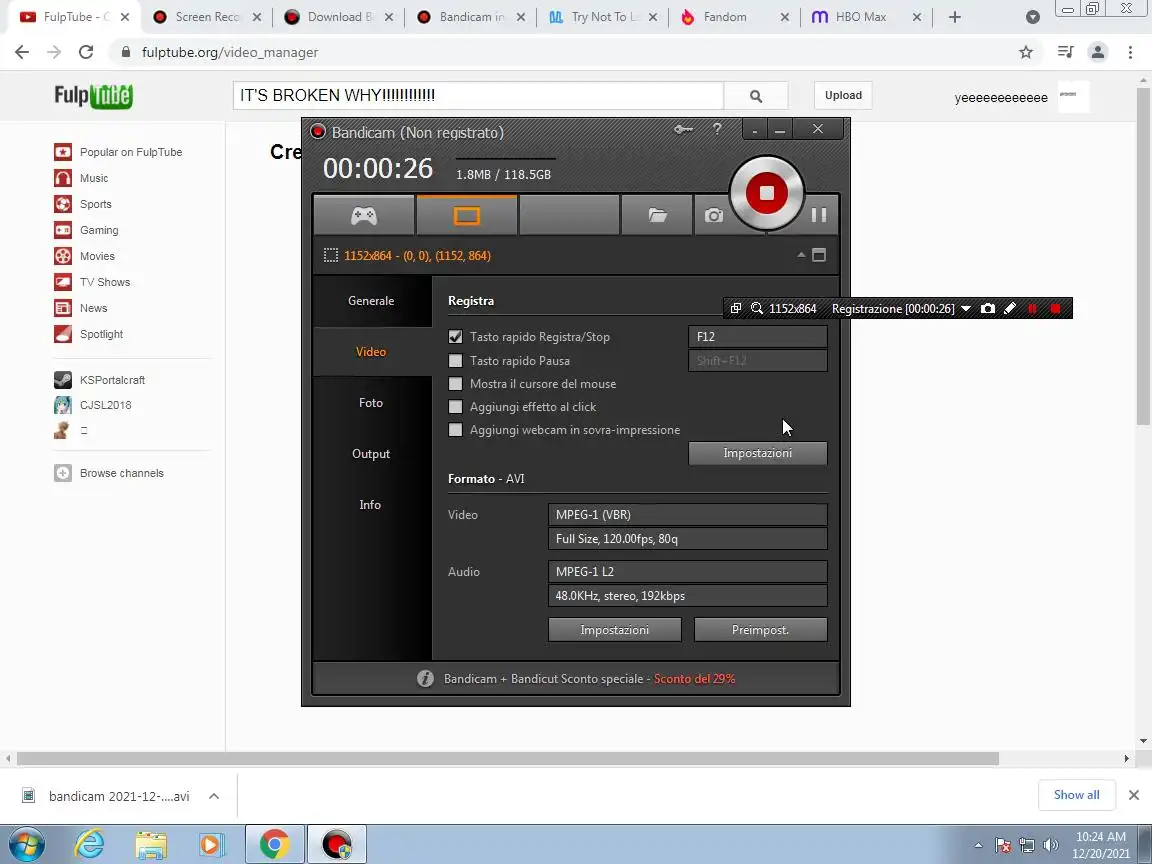Open Internet Explorer from taskbar
Viewport: 1152px width, 864px height.
90,845
